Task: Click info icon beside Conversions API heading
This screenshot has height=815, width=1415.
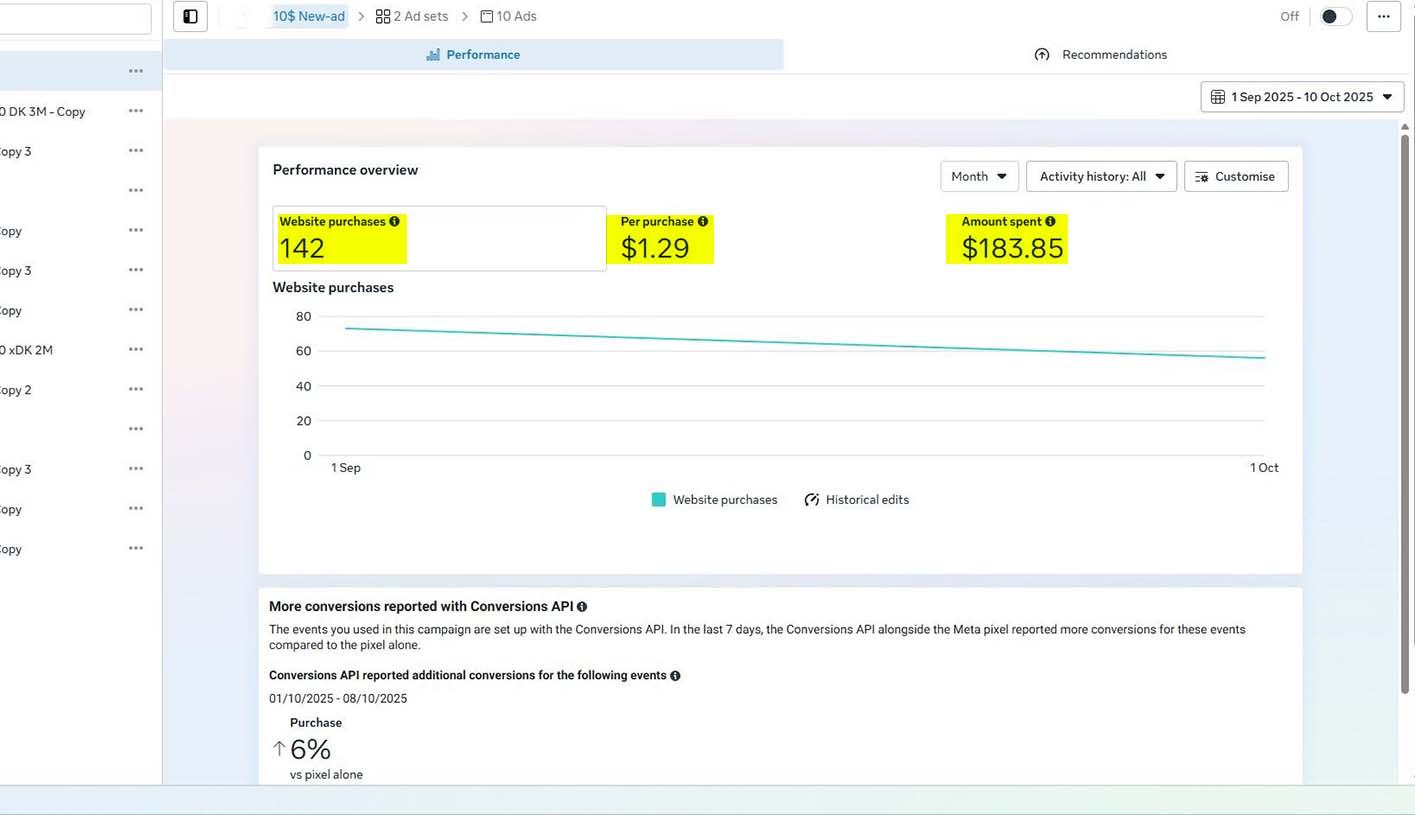Action: [x=582, y=607]
